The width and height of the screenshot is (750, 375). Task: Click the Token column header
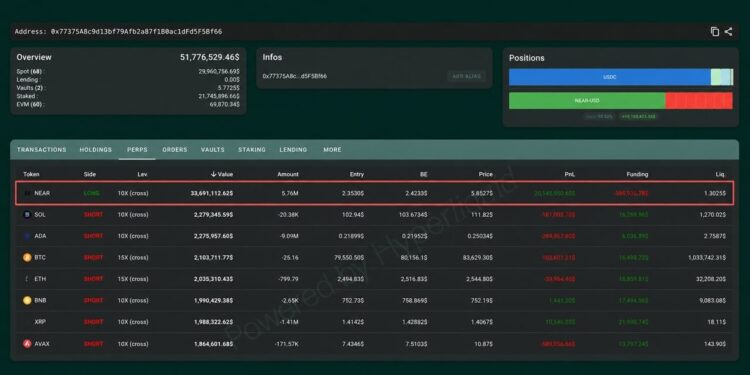[x=32, y=175]
